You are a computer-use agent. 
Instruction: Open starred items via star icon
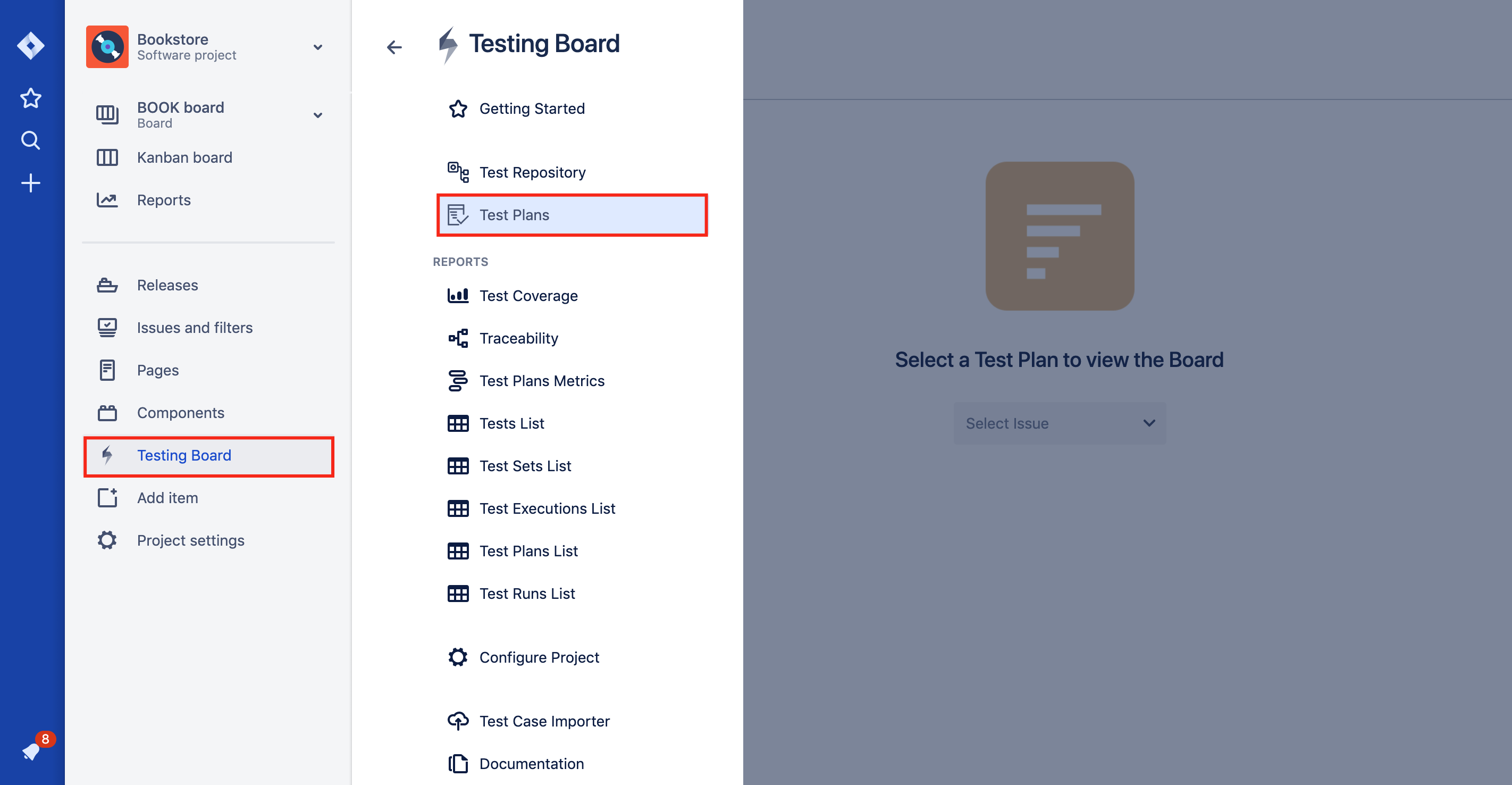30,97
